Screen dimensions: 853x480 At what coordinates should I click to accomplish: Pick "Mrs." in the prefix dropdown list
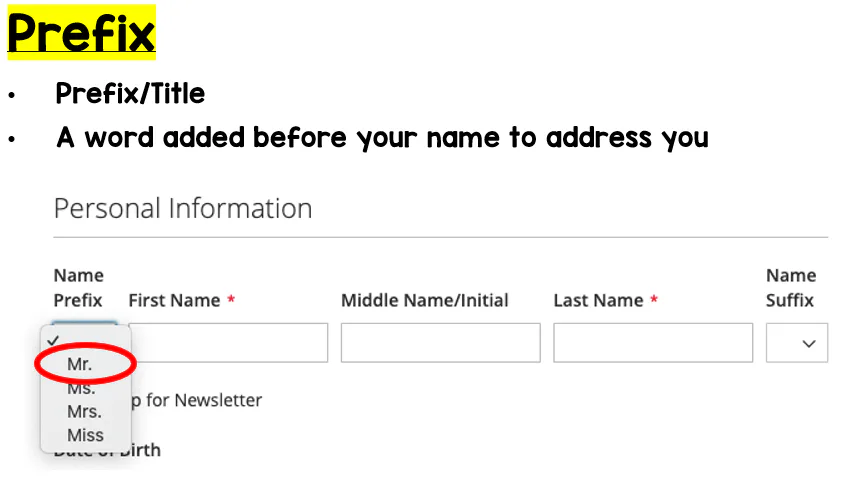coord(84,412)
